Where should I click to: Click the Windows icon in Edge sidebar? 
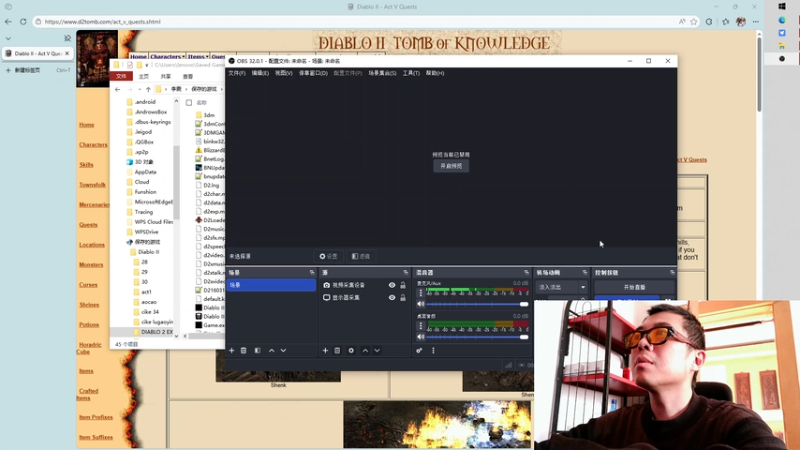(x=782, y=7)
